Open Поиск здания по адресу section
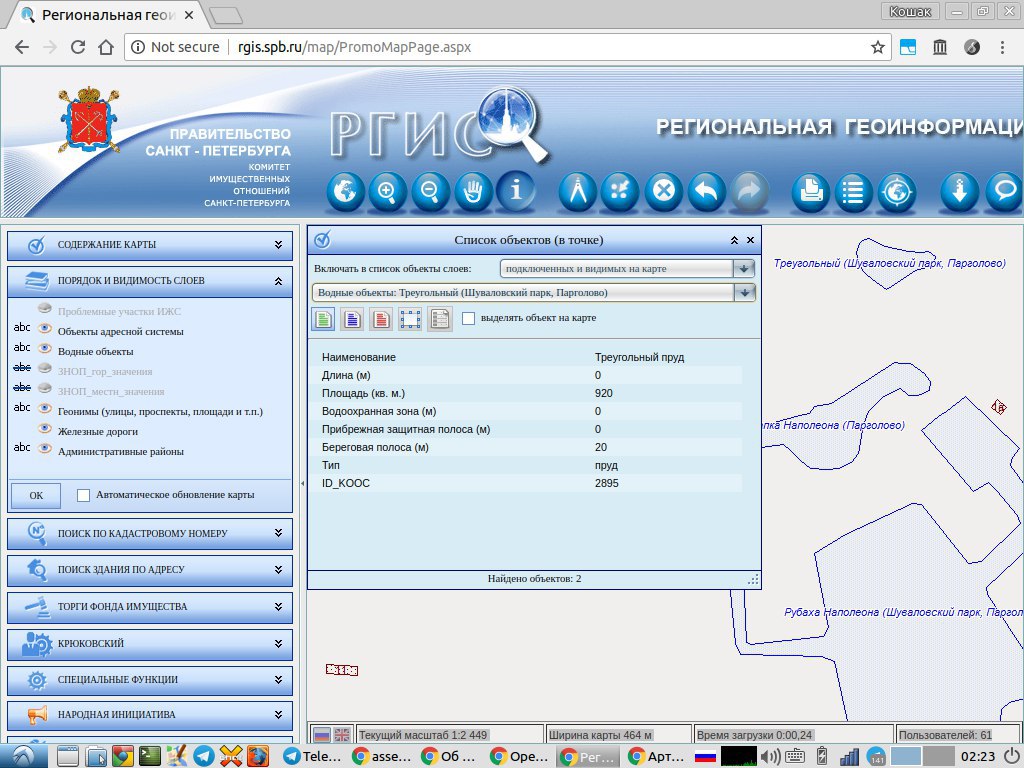Viewport: 1024px width, 768px height. point(149,570)
